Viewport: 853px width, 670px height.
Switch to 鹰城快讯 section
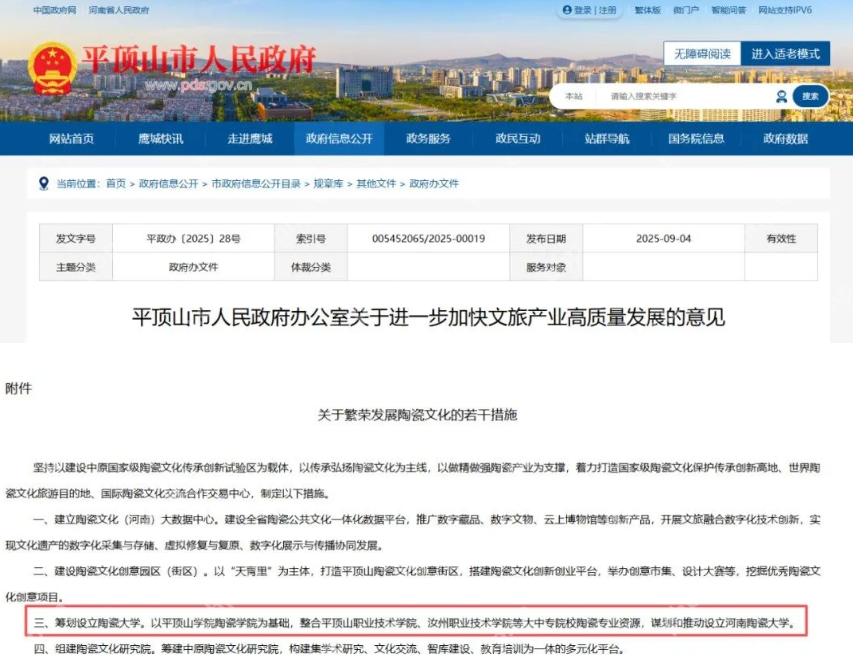[x=160, y=140]
